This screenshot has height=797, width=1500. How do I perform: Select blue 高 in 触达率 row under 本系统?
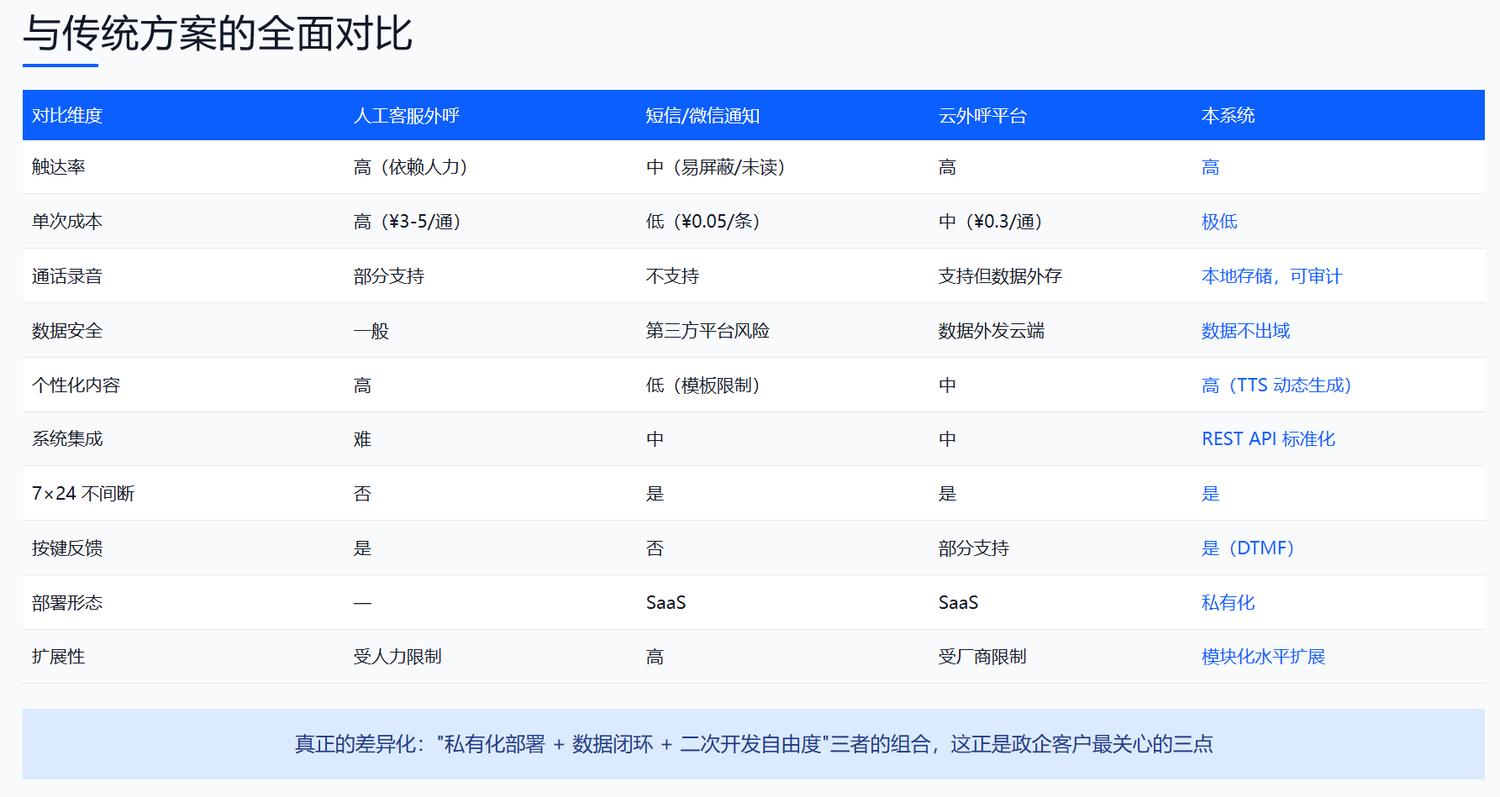pyautogui.click(x=1210, y=167)
